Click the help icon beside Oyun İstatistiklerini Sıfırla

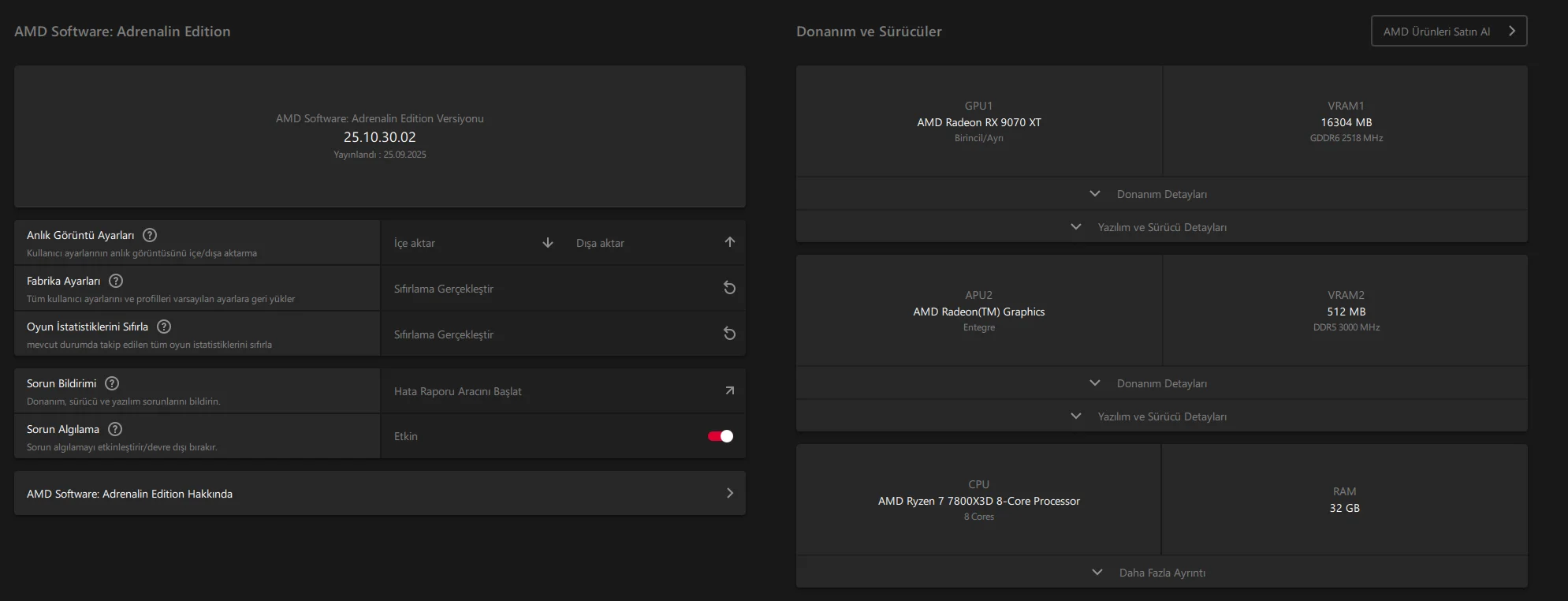pyautogui.click(x=164, y=327)
